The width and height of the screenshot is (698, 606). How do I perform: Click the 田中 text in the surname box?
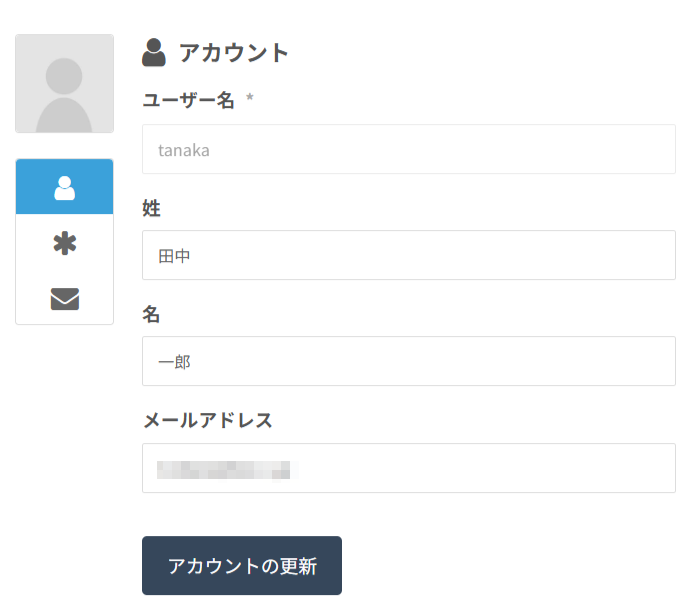tap(175, 256)
